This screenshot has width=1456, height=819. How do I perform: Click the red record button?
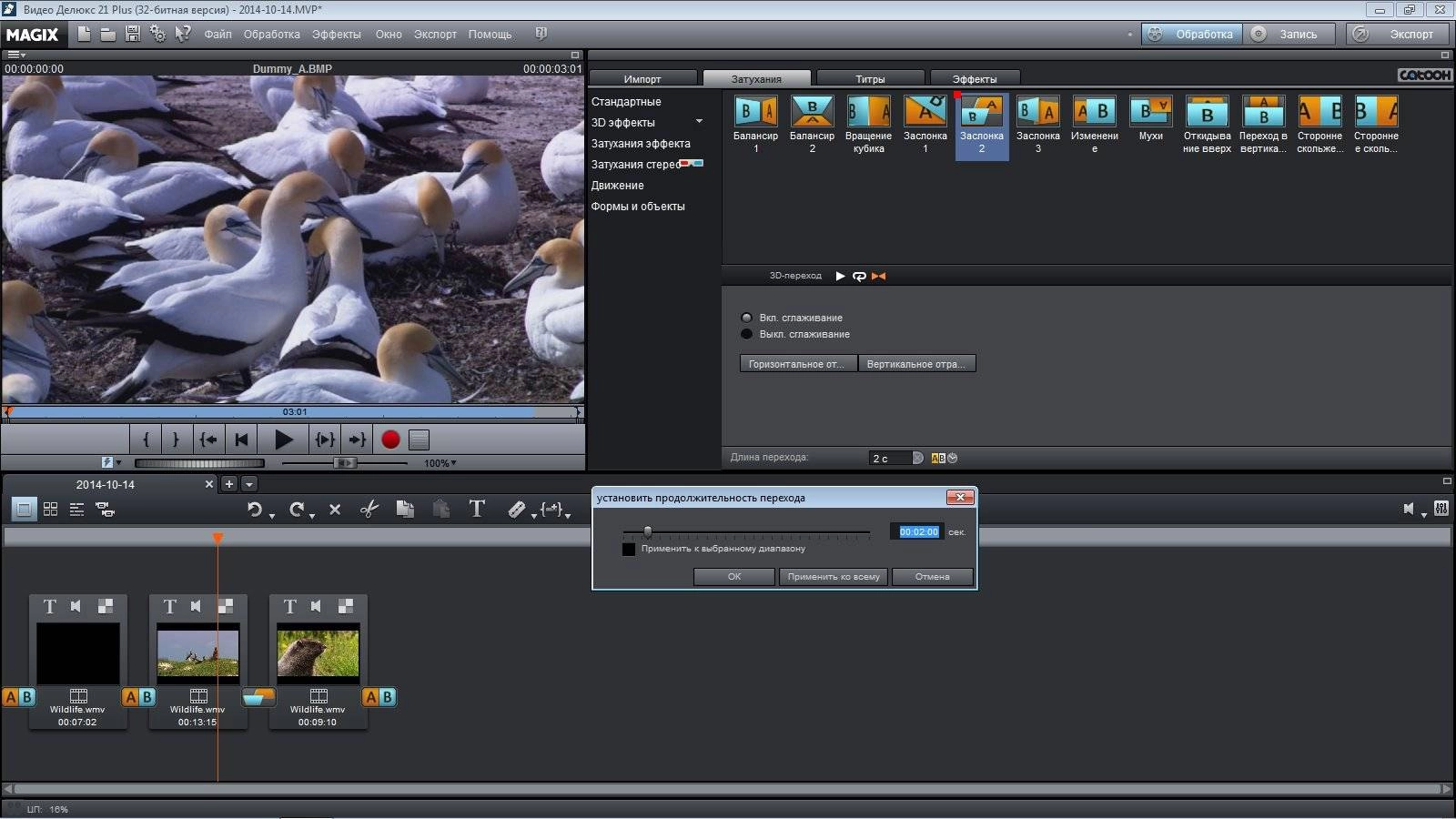click(390, 440)
